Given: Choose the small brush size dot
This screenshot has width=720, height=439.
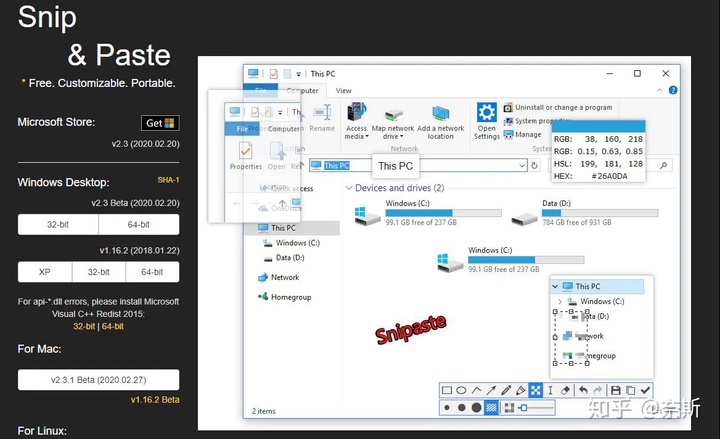Looking at the screenshot, I should [x=447, y=407].
